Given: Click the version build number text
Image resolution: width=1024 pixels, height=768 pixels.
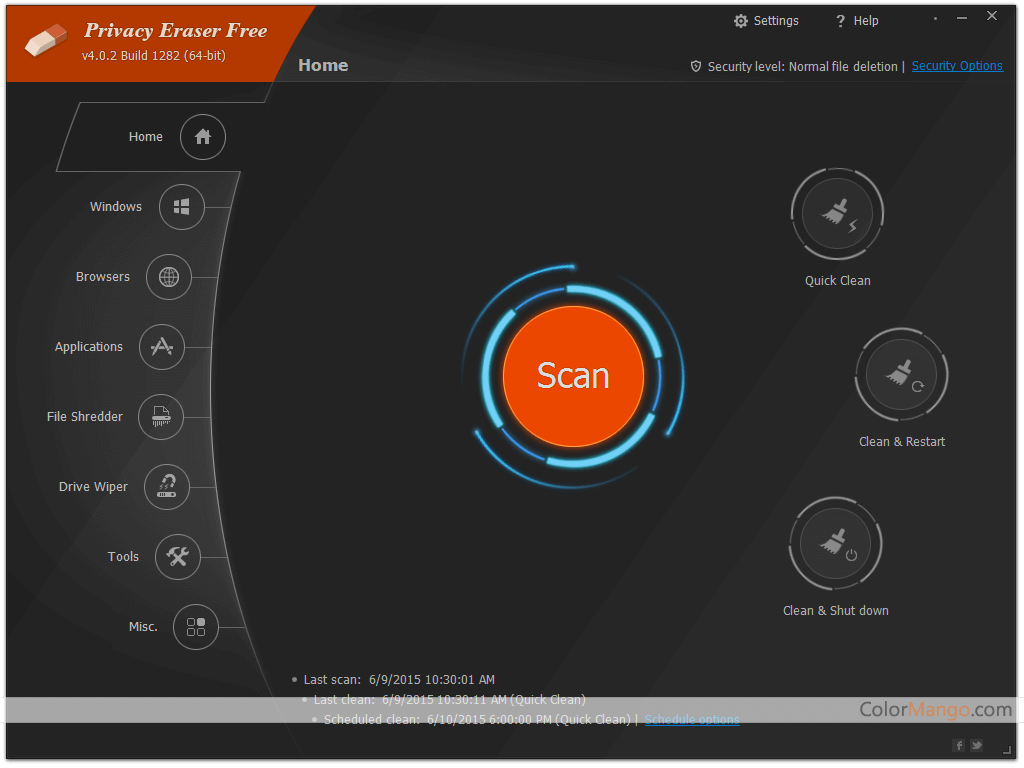Looking at the screenshot, I should tap(153, 56).
